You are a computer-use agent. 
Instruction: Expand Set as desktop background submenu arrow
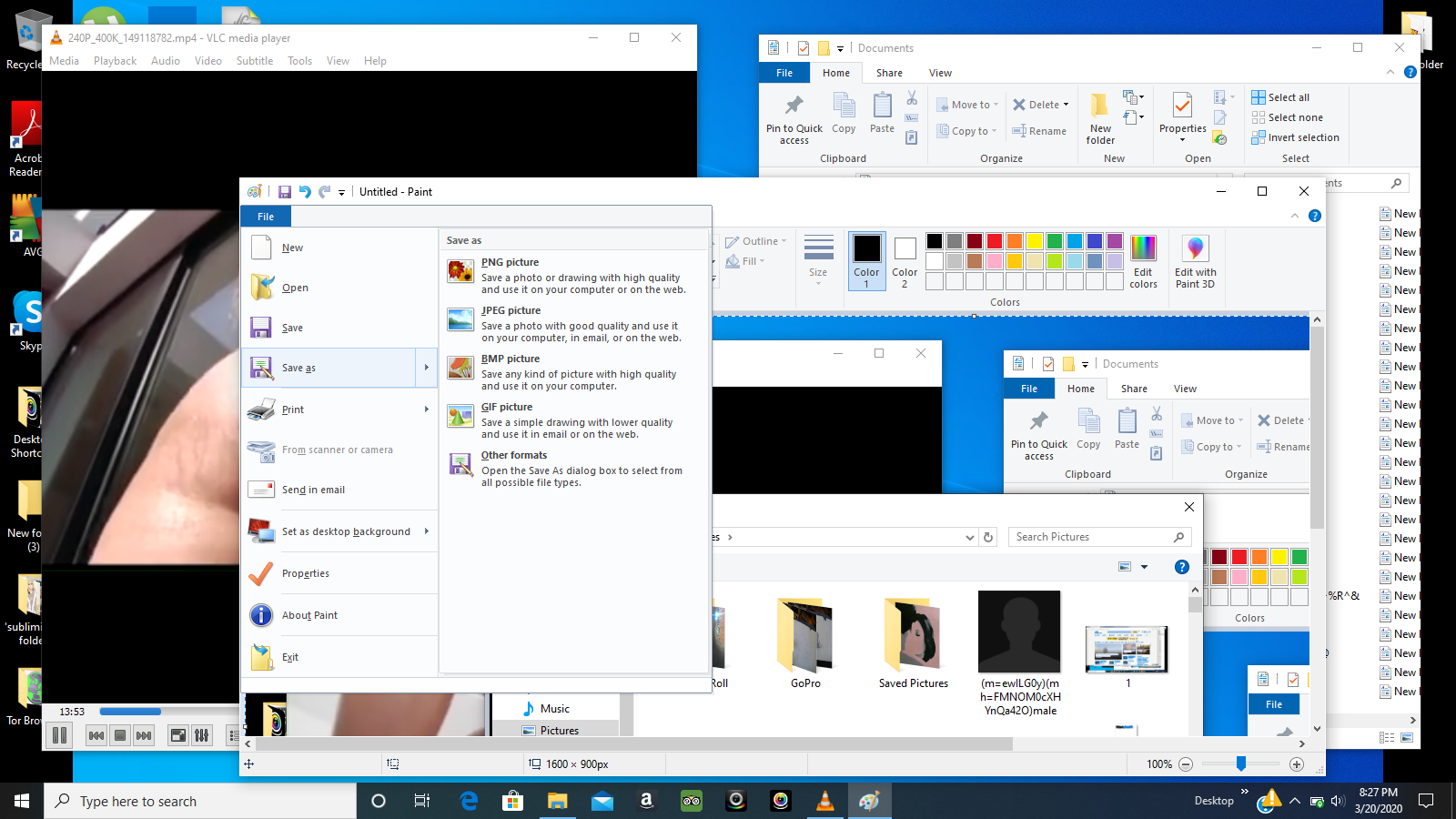coord(426,531)
